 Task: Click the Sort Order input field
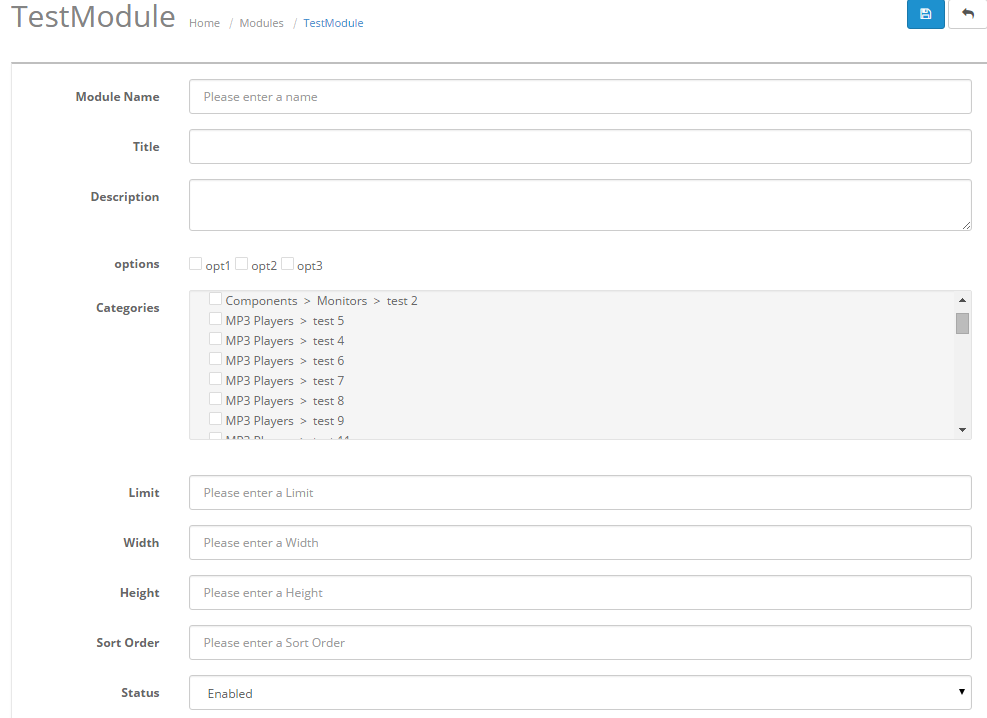pyautogui.click(x=580, y=643)
